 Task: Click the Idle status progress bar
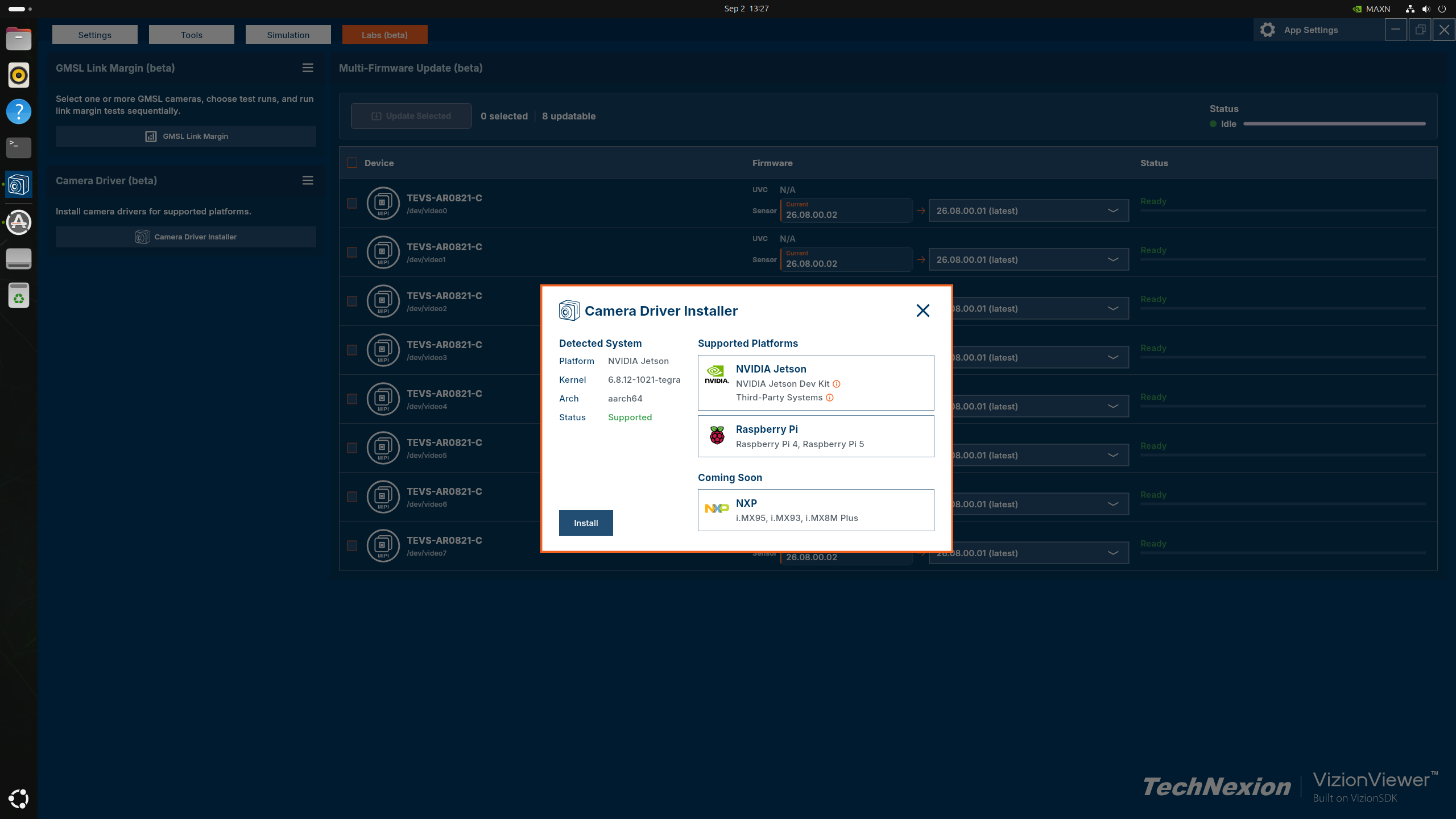coord(1335,123)
